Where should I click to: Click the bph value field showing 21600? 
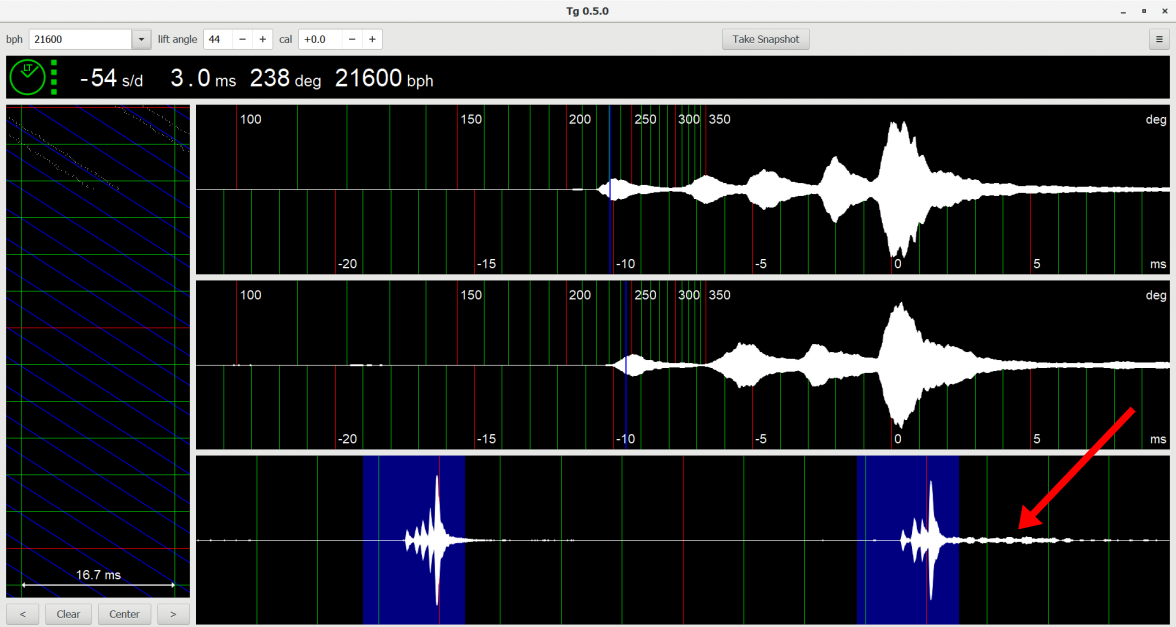point(80,39)
